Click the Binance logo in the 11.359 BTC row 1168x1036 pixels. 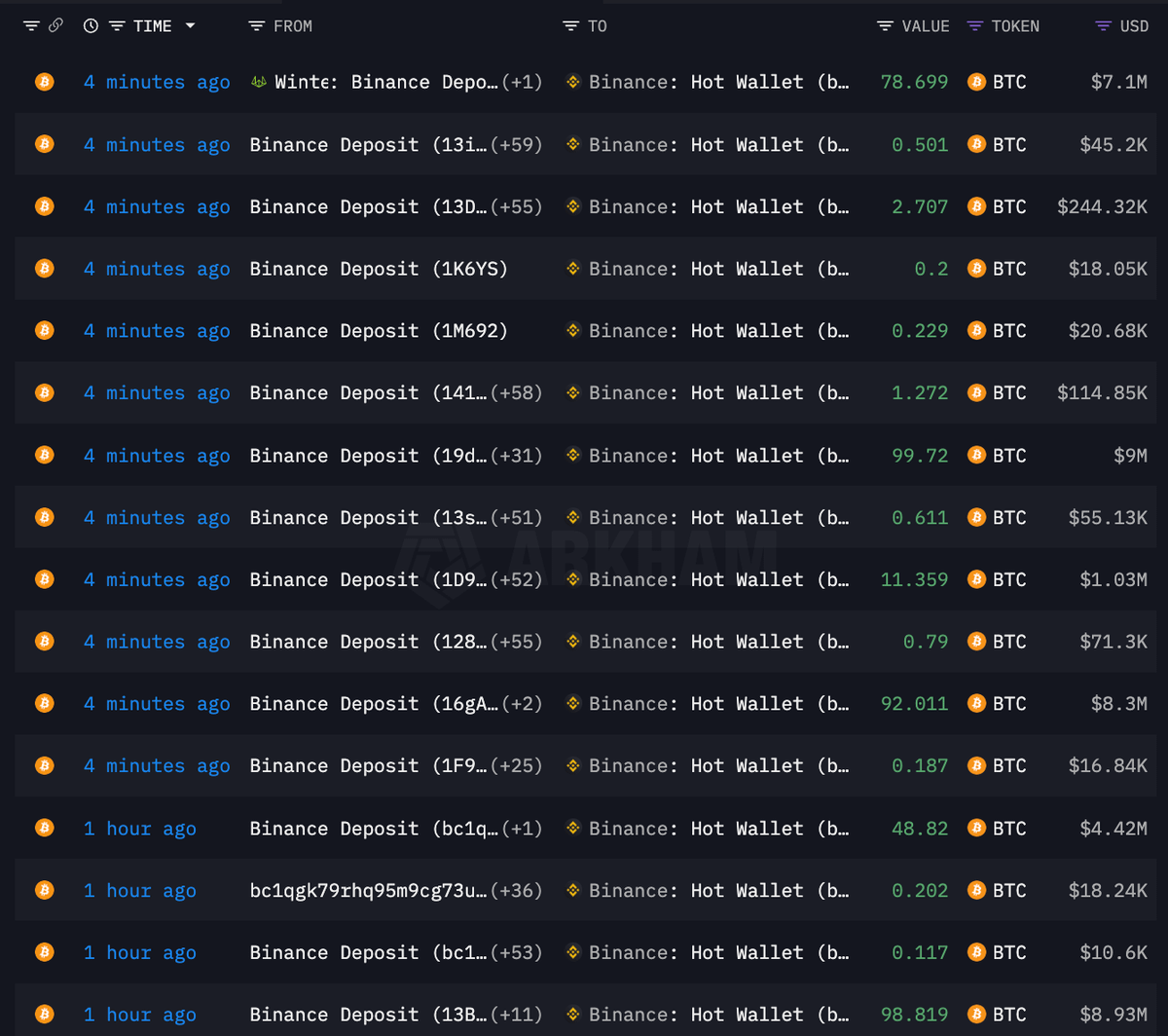[573, 579]
